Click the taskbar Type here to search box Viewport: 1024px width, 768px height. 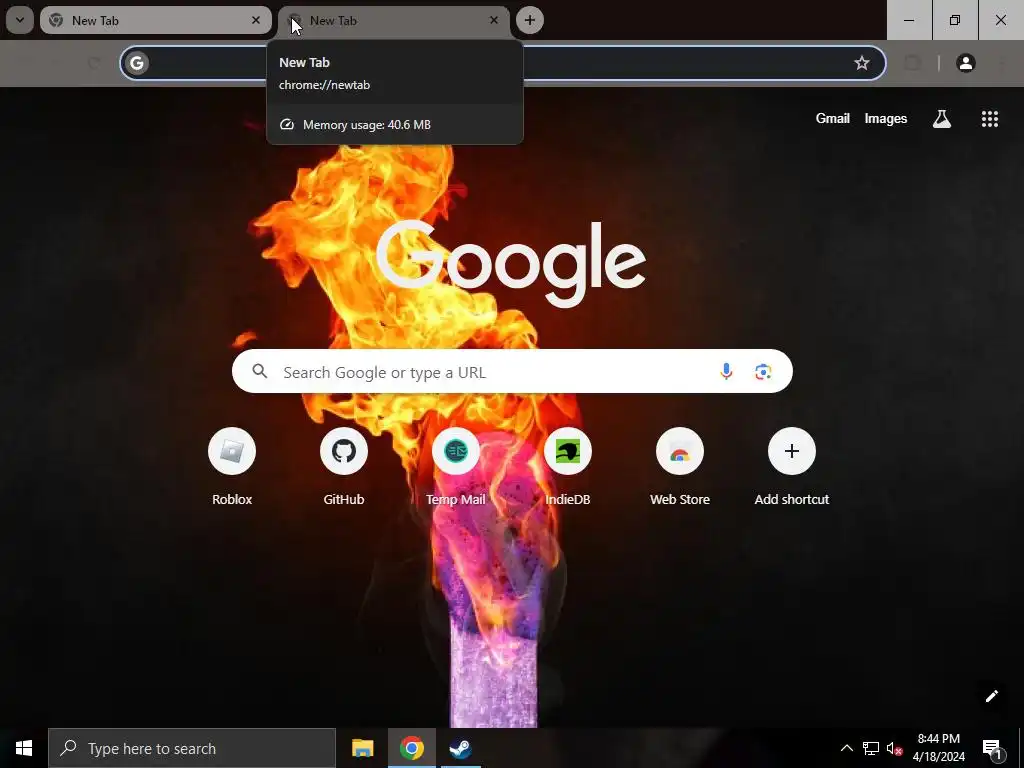click(192, 748)
